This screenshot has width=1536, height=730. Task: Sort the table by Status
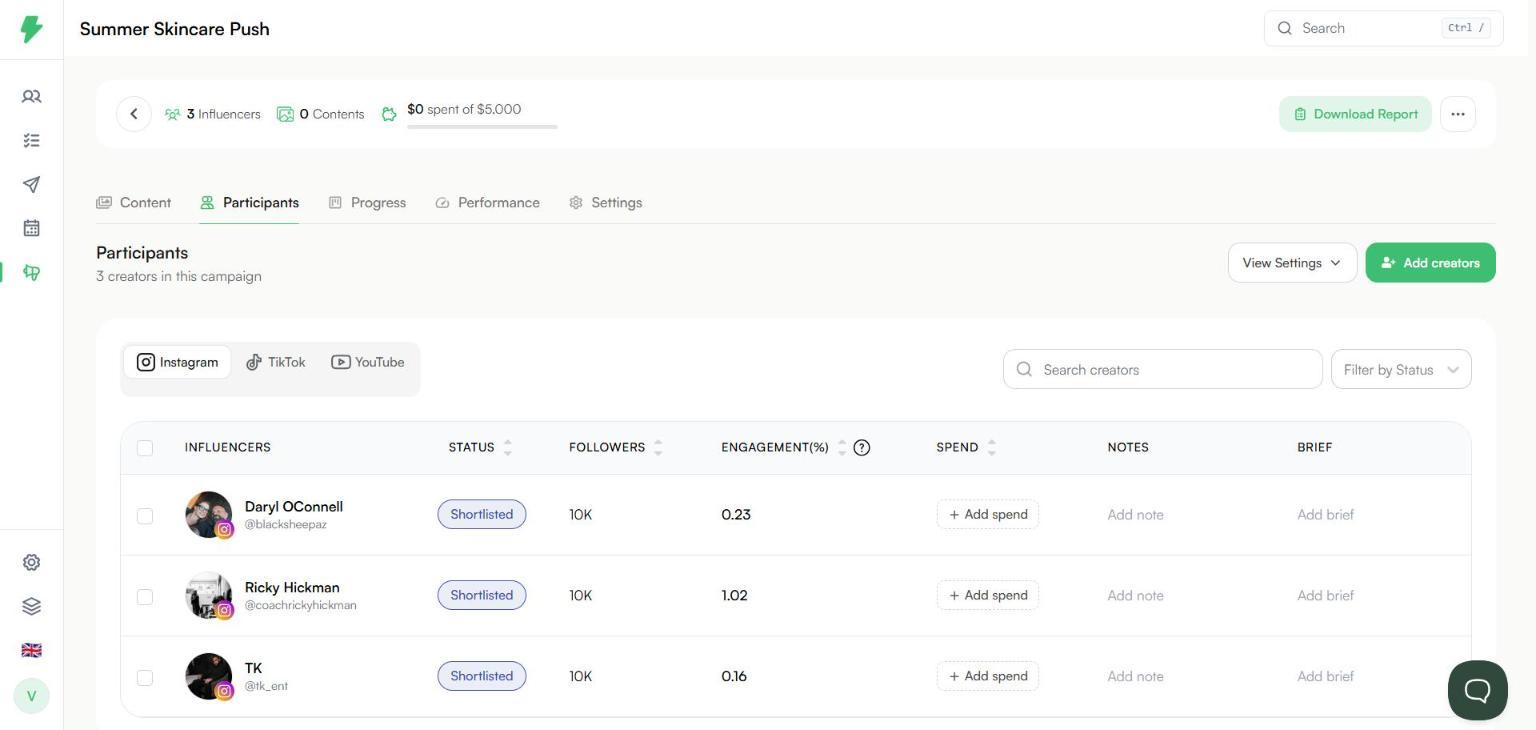508,448
